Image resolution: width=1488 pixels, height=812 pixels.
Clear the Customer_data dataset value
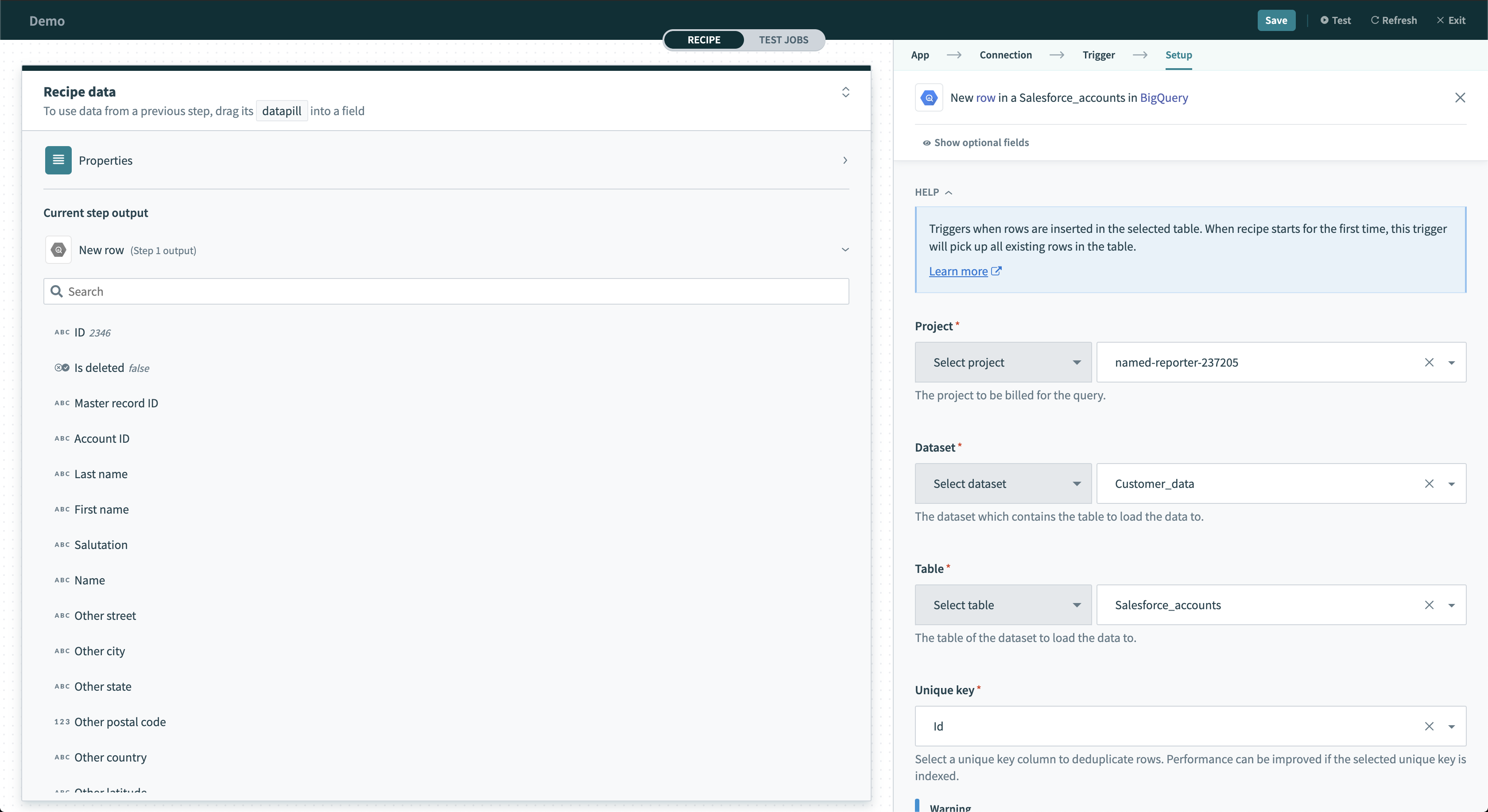click(1429, 483)
